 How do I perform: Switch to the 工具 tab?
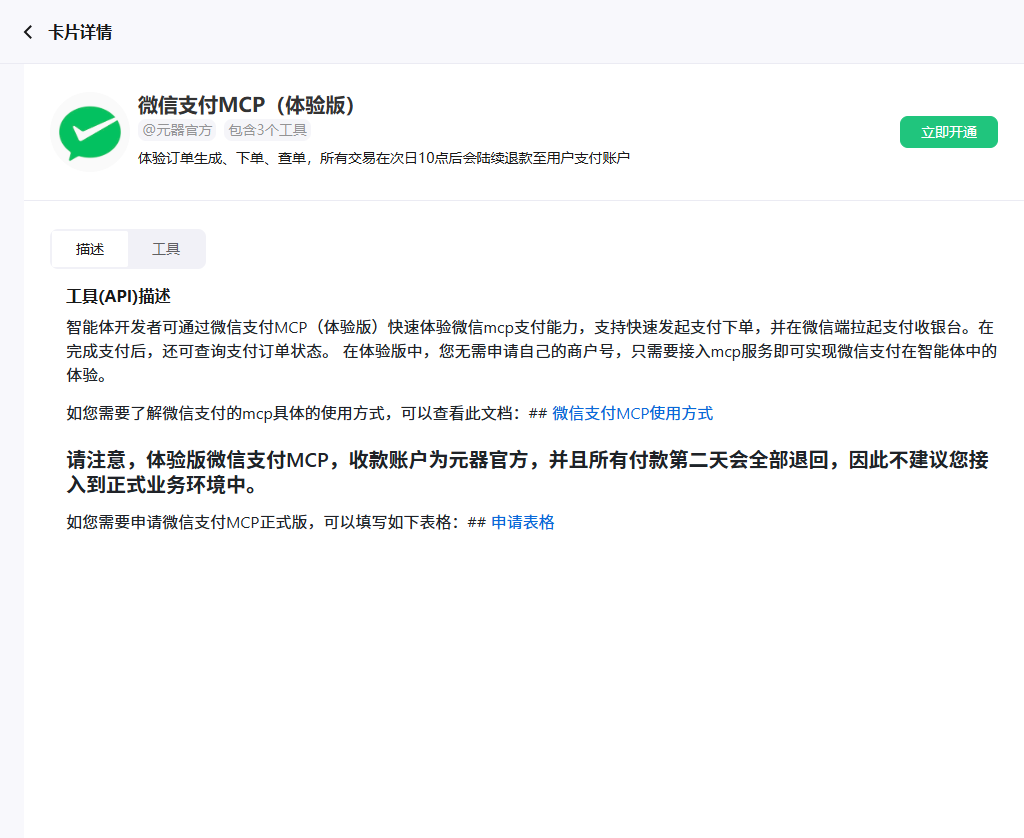tap(166, 249)
